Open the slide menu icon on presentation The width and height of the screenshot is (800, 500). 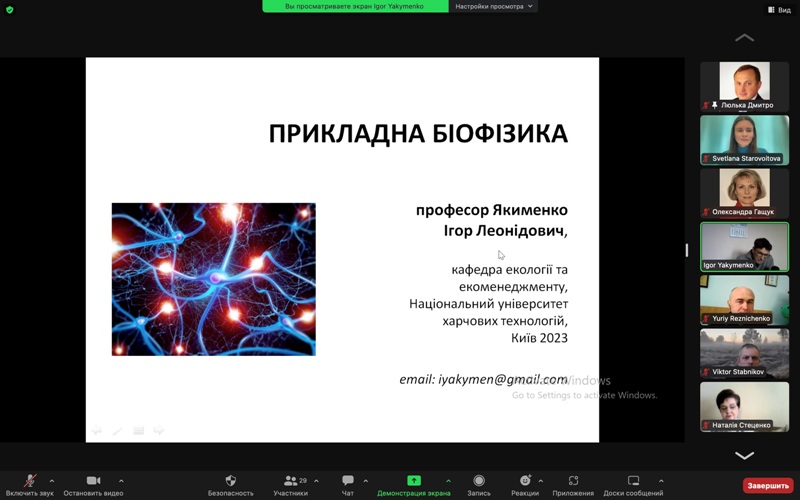tap(138, 431)
